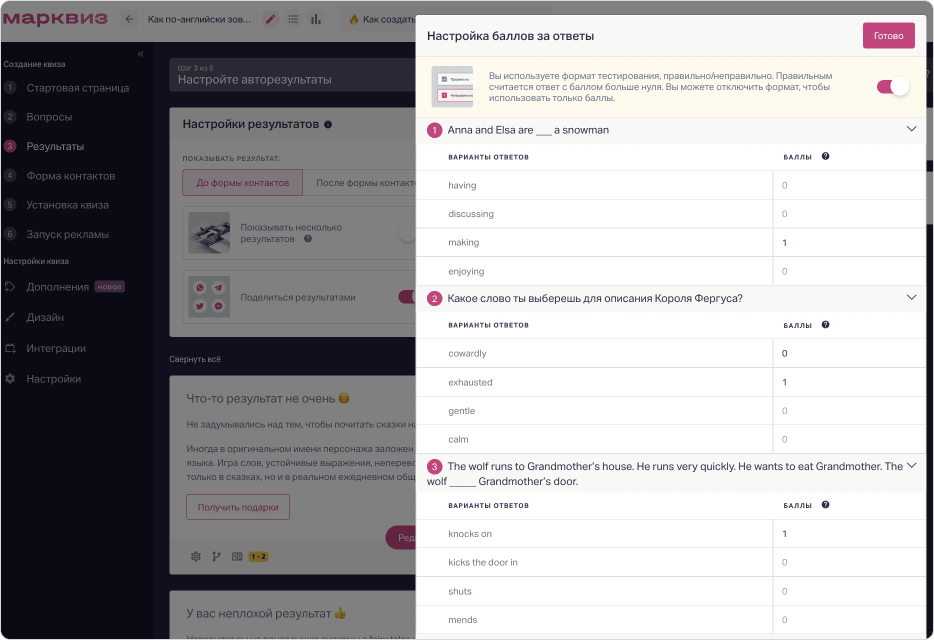Click help icon next to first Баллы header
934x640 pixels.
tap(825, 156)
